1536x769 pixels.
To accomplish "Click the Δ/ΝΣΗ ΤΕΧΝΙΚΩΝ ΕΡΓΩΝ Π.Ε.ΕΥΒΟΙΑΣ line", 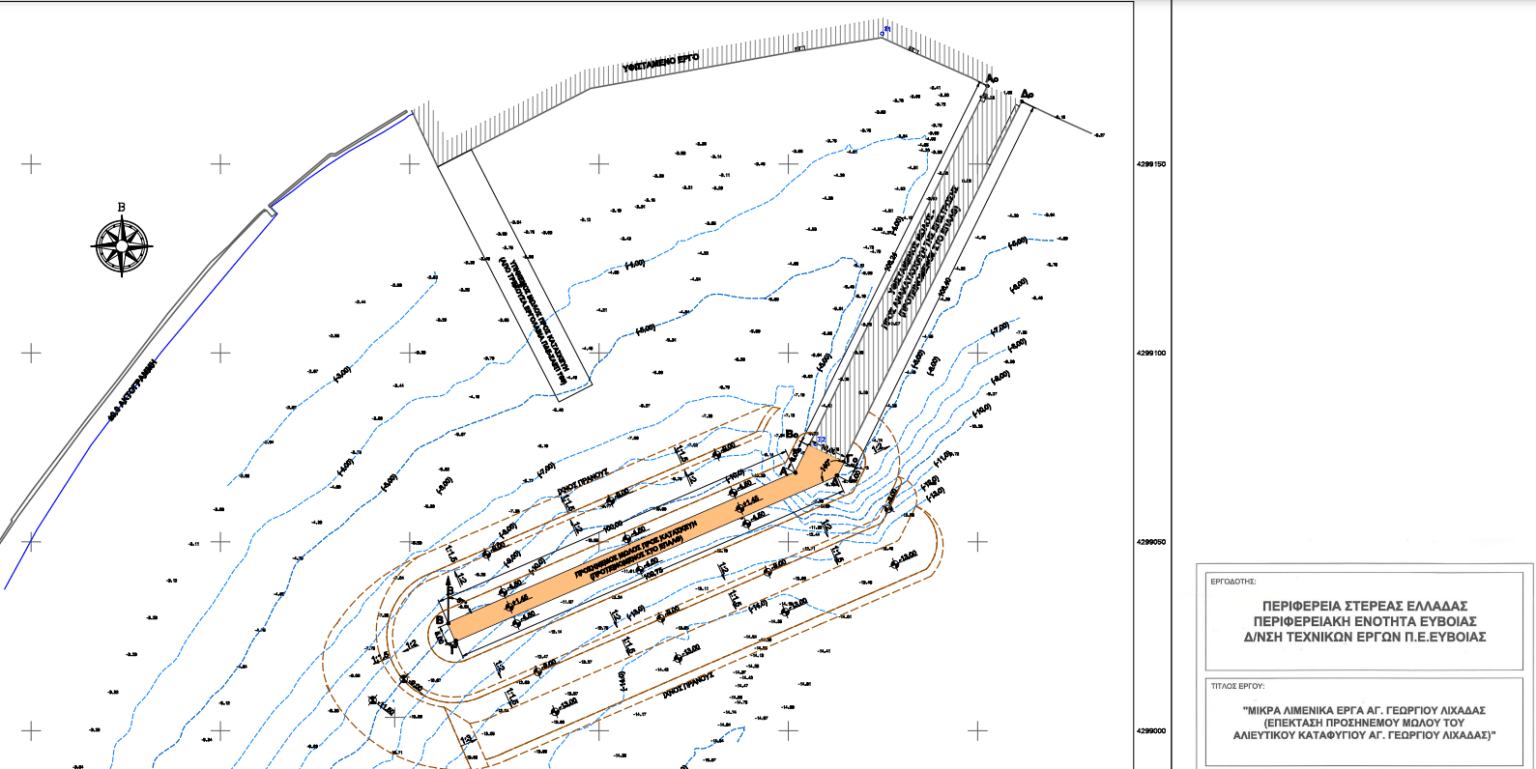I will point(1363,636).
